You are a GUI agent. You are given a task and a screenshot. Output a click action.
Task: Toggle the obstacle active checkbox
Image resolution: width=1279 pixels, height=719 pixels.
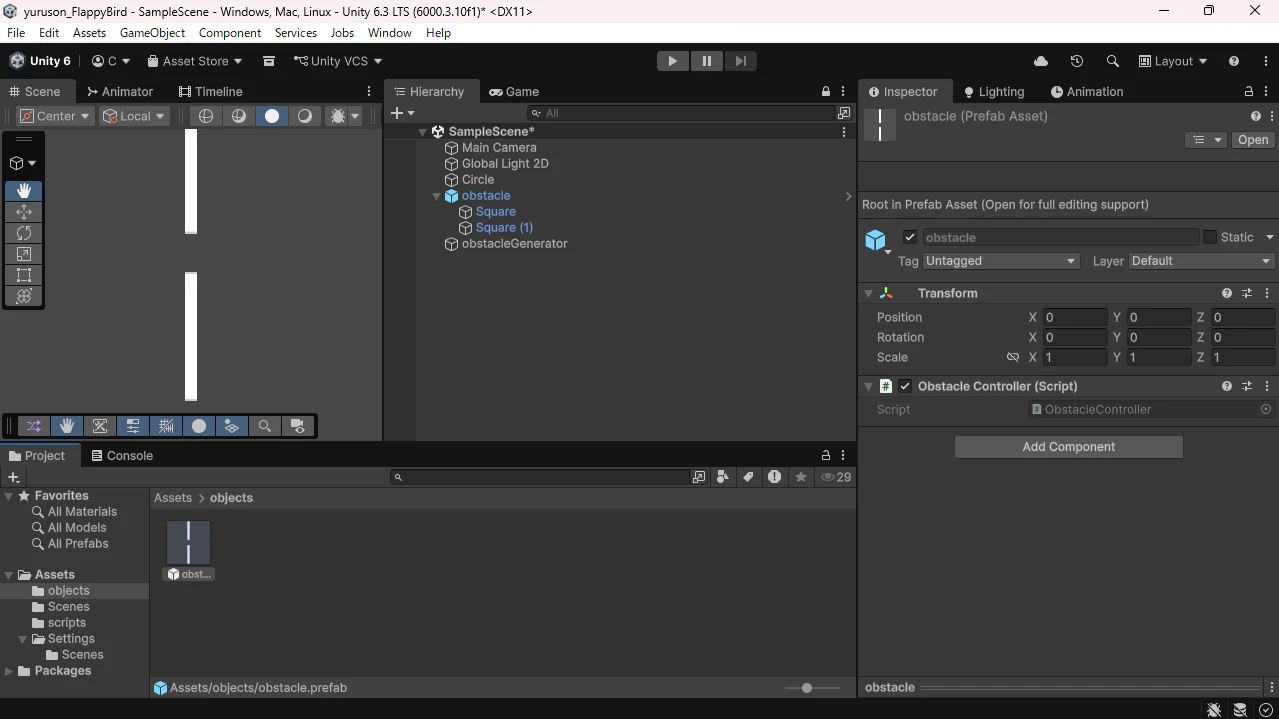(909, 237)
